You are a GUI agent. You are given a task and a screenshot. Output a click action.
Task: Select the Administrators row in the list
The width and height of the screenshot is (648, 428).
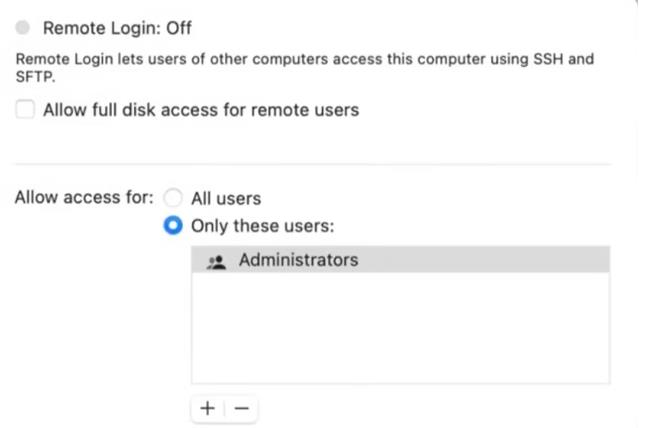point(400,260)
